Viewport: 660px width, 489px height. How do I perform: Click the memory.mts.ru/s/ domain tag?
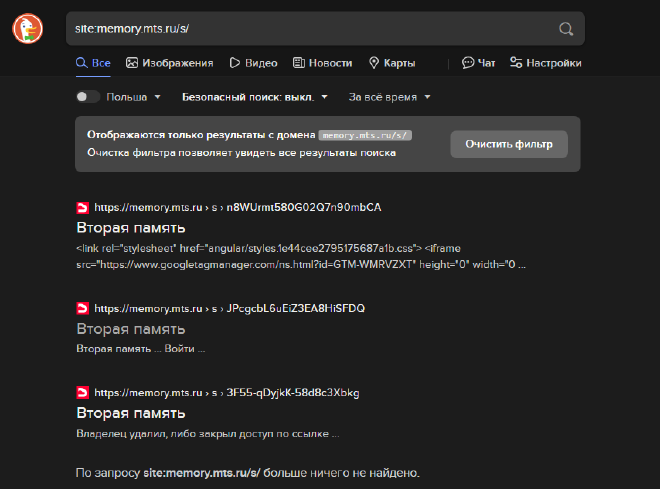click(x=365, y=135)
